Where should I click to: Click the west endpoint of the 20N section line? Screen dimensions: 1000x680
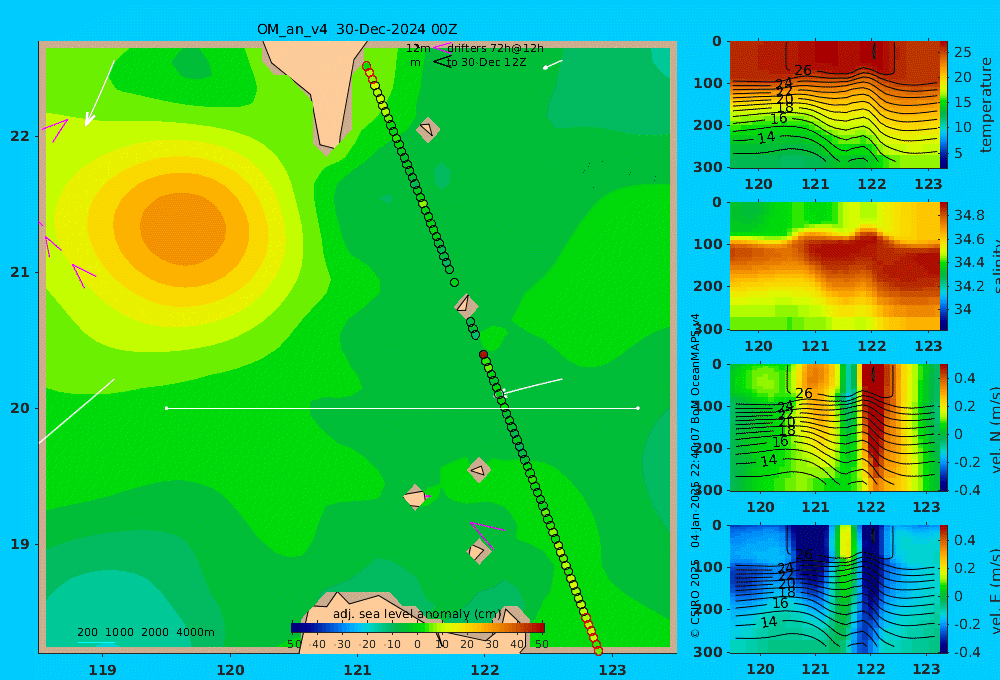coord(167,408)
